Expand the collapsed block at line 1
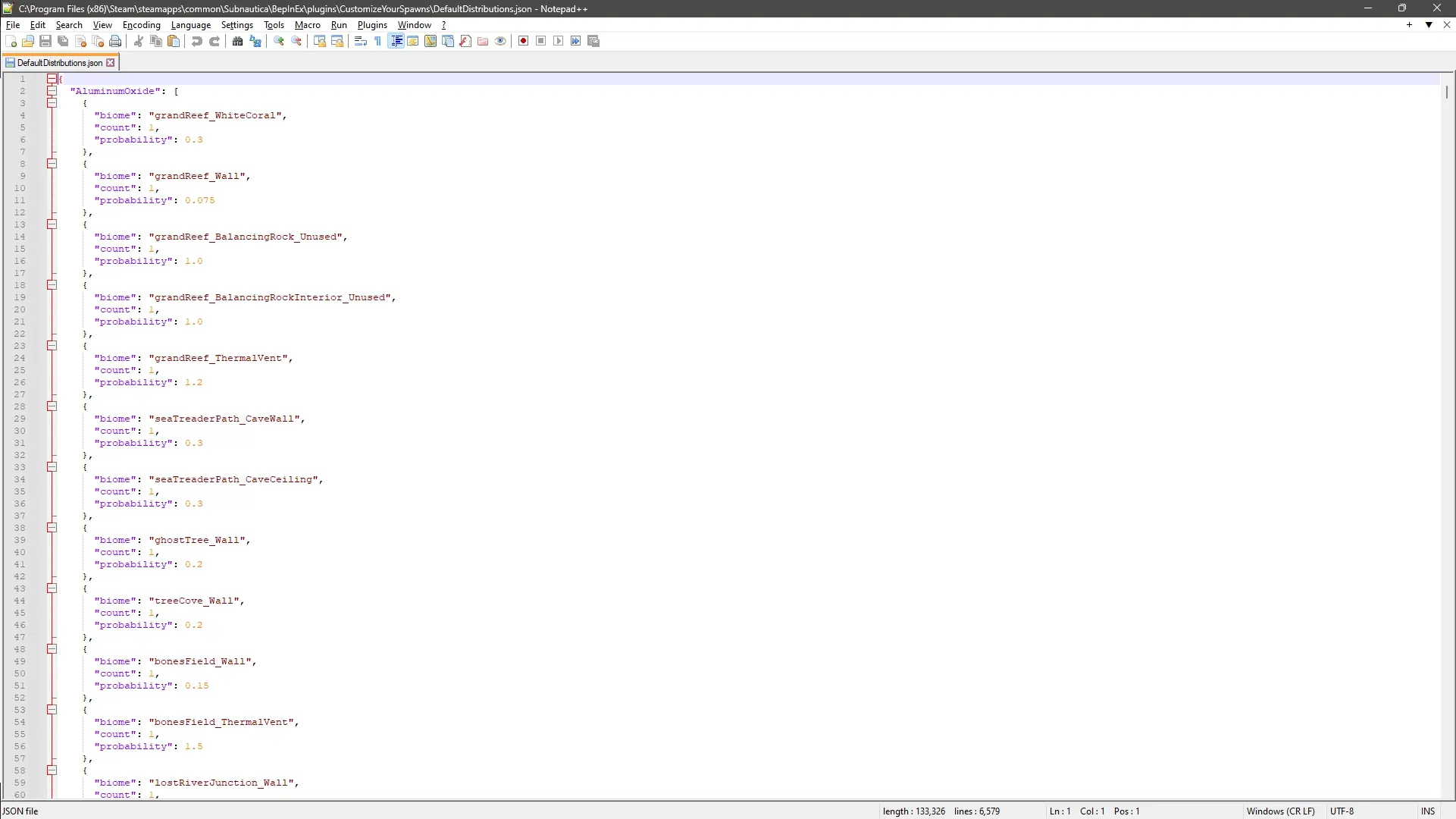Image resolution: width=1456 pixels, height=819 pixels. 51,79
